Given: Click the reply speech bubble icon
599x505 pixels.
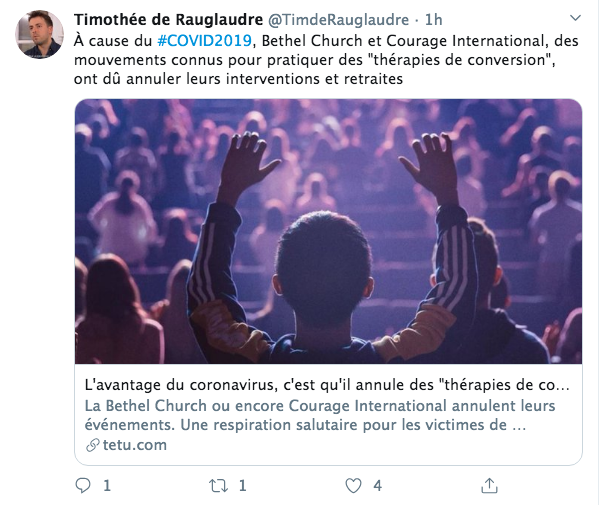Looking at the screenshot, I should (x=83, y=486).
